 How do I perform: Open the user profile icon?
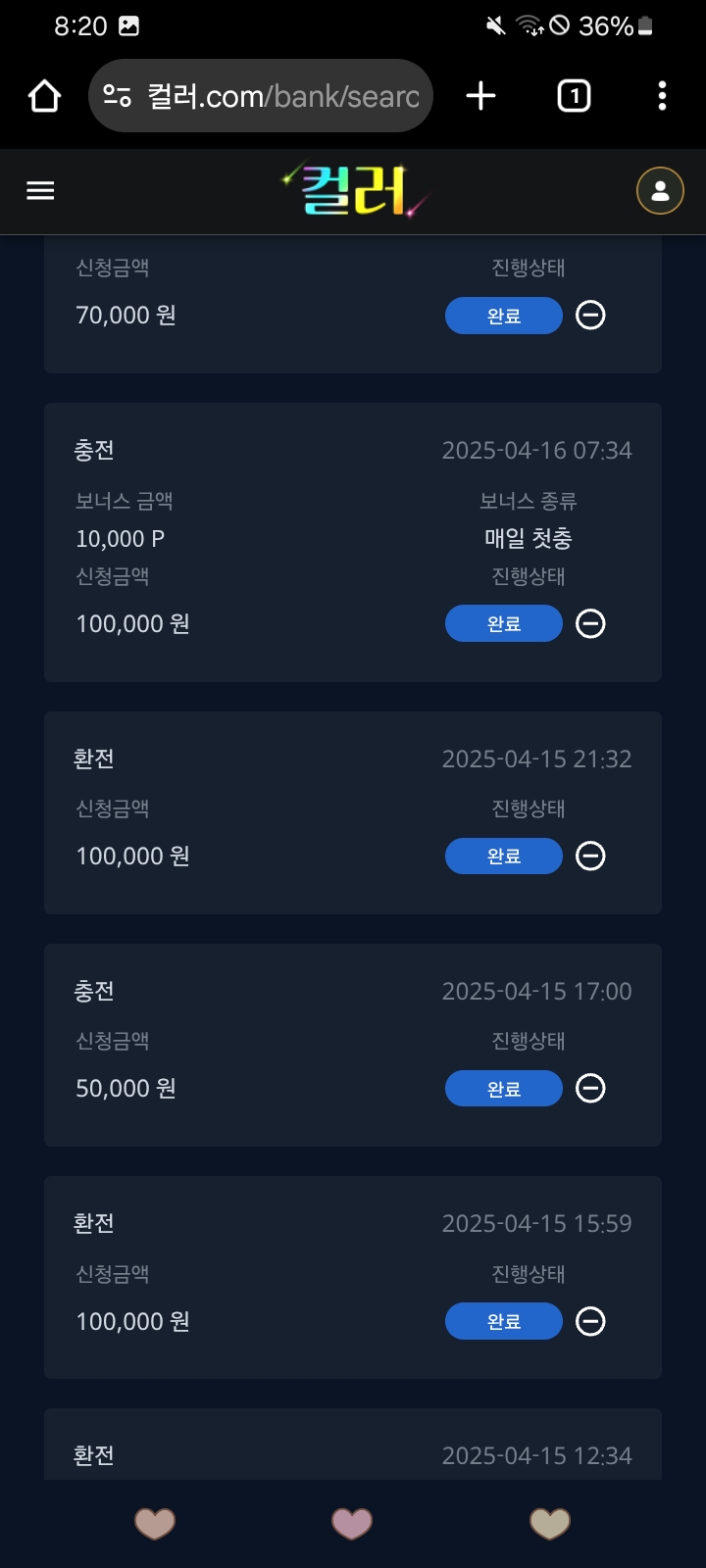click(660, 190)
